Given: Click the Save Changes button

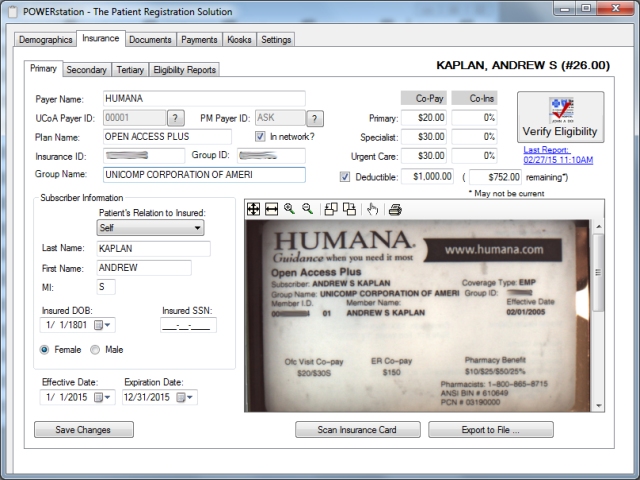Looking at the screenshot, I should coord(84,430).
